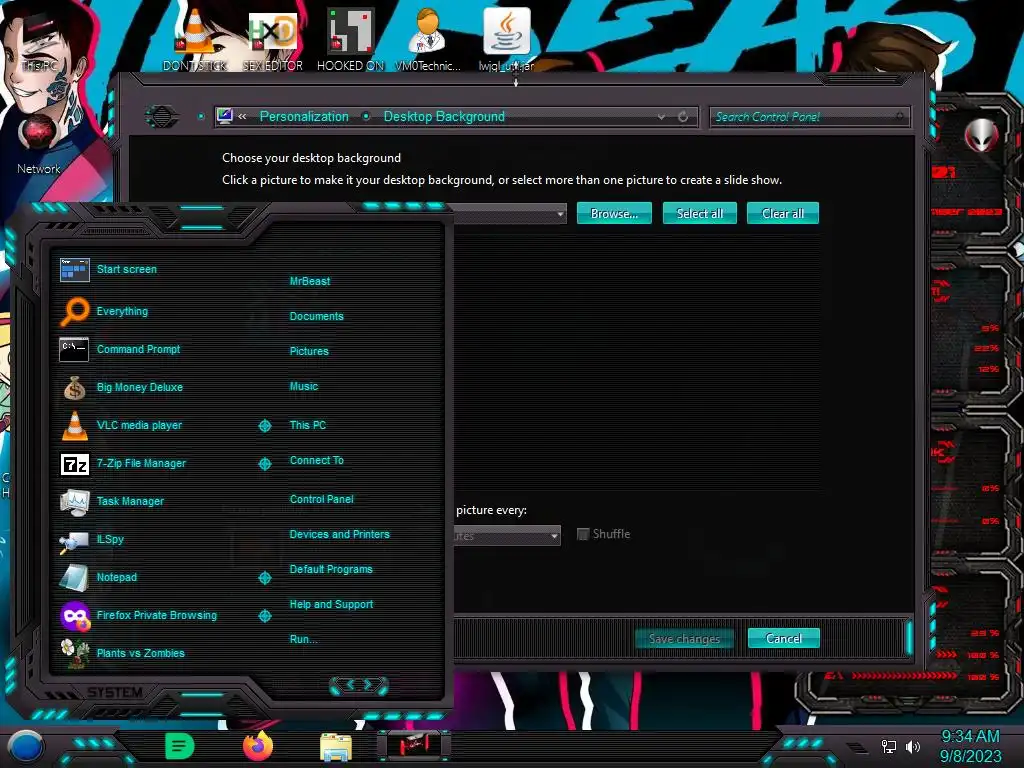
Task: Click the back chevrons in address bar
Action: pyautogui.click(x=242, y=117)
